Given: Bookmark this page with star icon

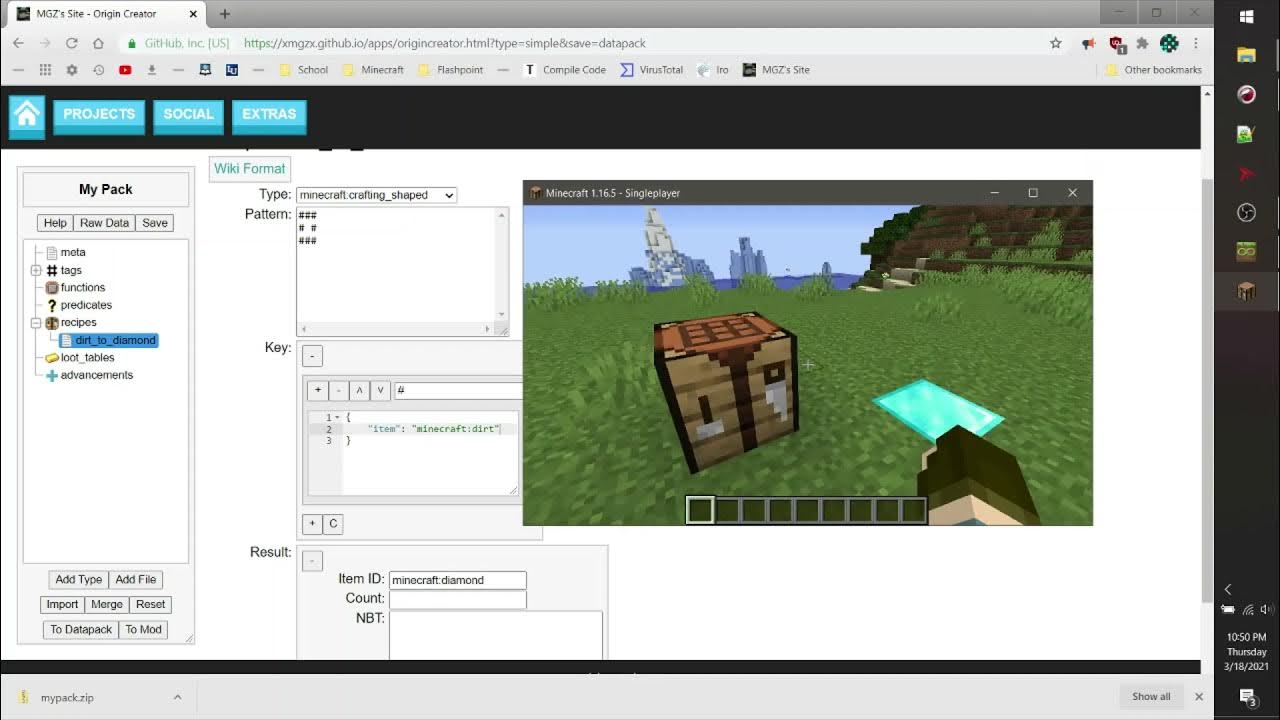Looking at the screenshot, I should (1056, 43).
